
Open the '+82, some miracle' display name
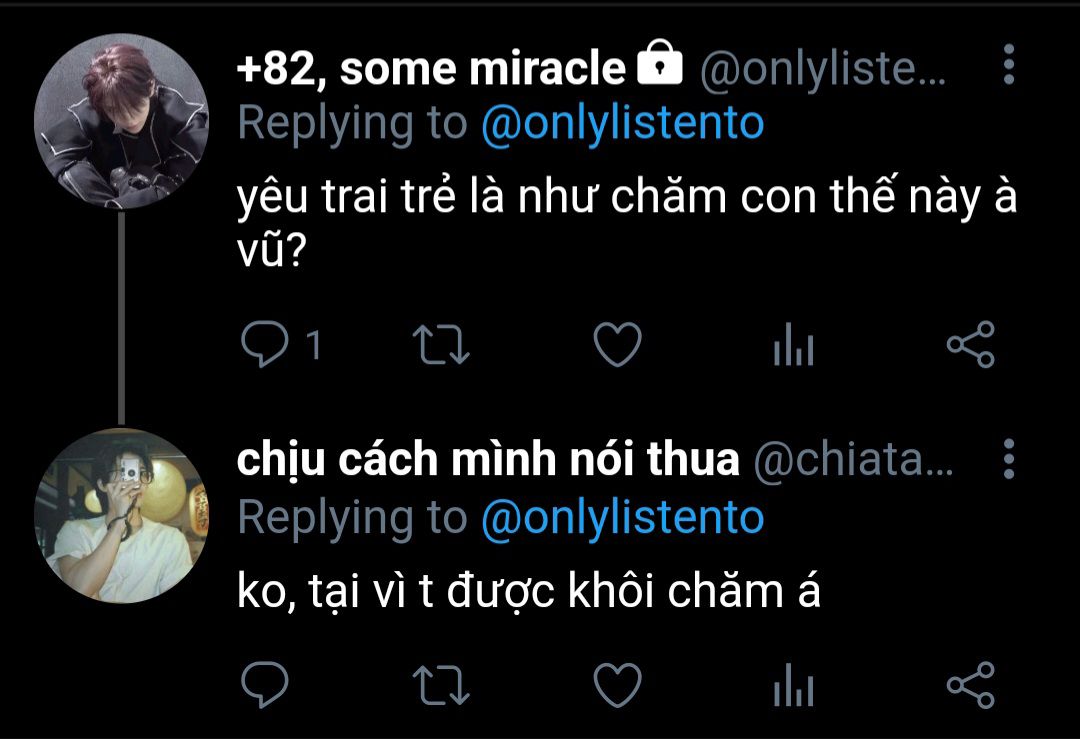[431, 69]
